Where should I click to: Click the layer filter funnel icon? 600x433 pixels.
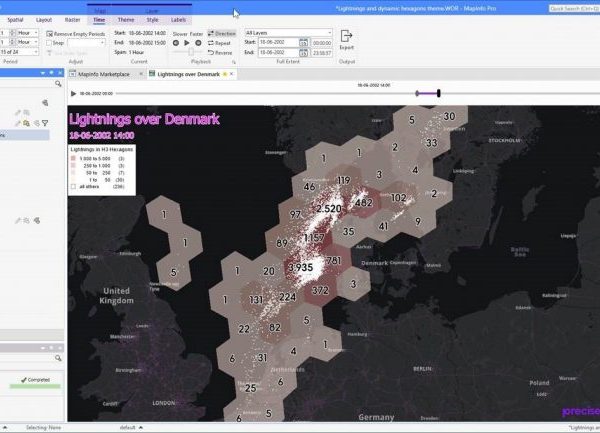tap(45, 123)
